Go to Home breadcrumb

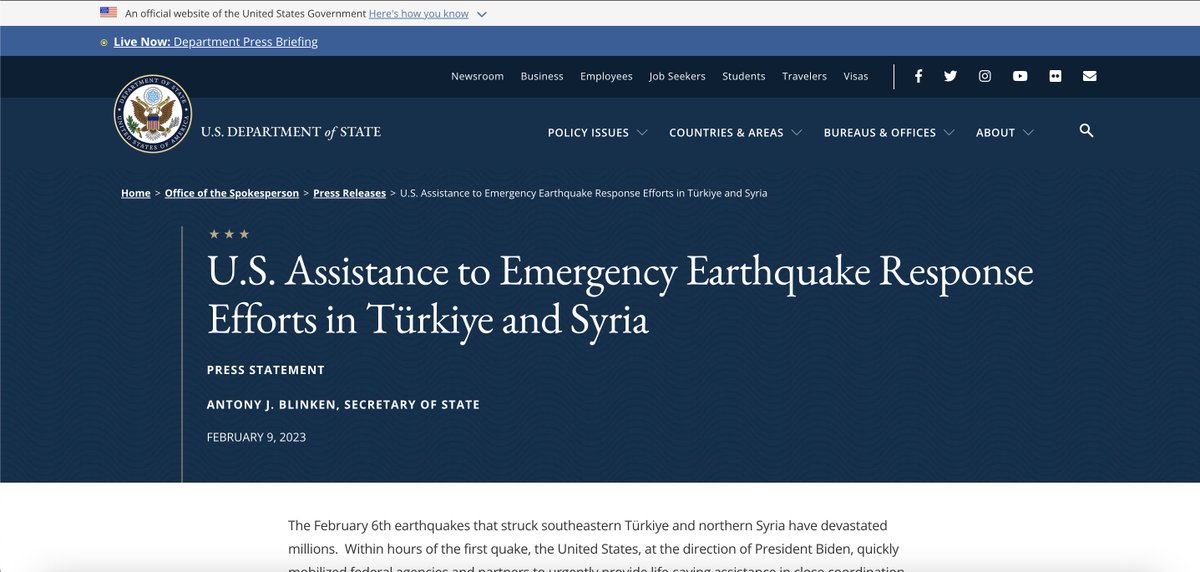[x=136, y=193]
